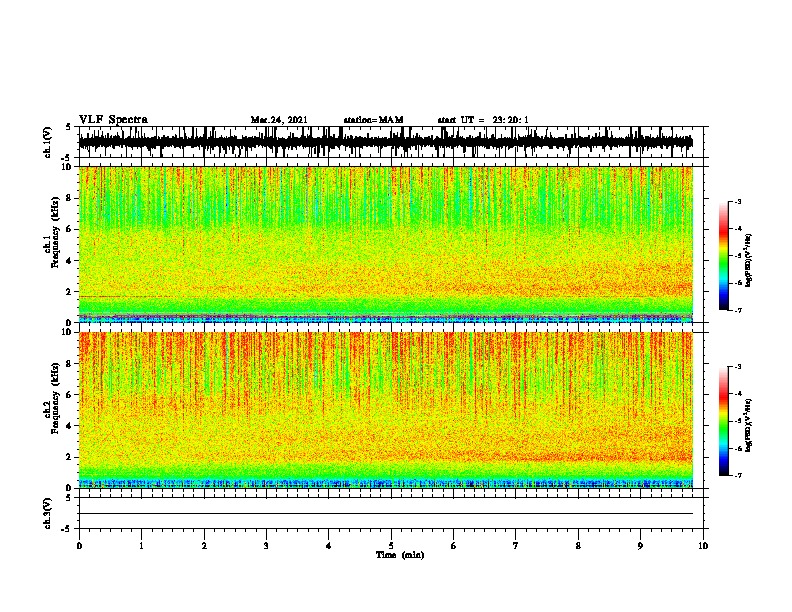This screenshot has width=792, height=612.
Task: Click the "Time (min)" x-axis label
Action: pos(400,555)
